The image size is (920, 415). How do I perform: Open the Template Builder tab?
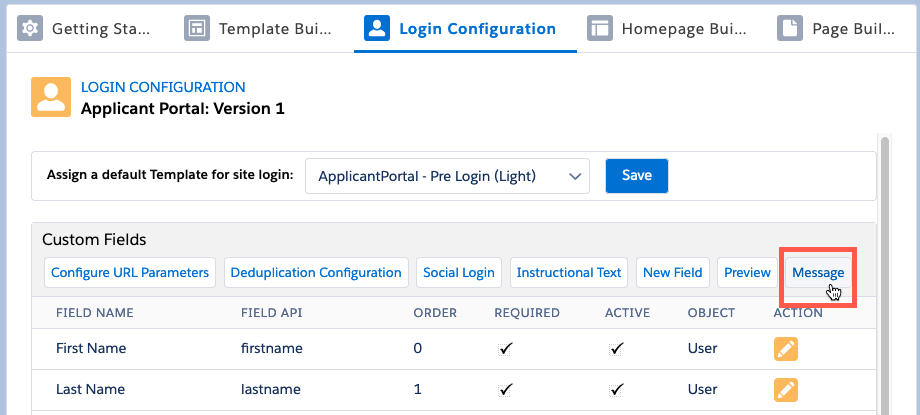click(260, 28)
